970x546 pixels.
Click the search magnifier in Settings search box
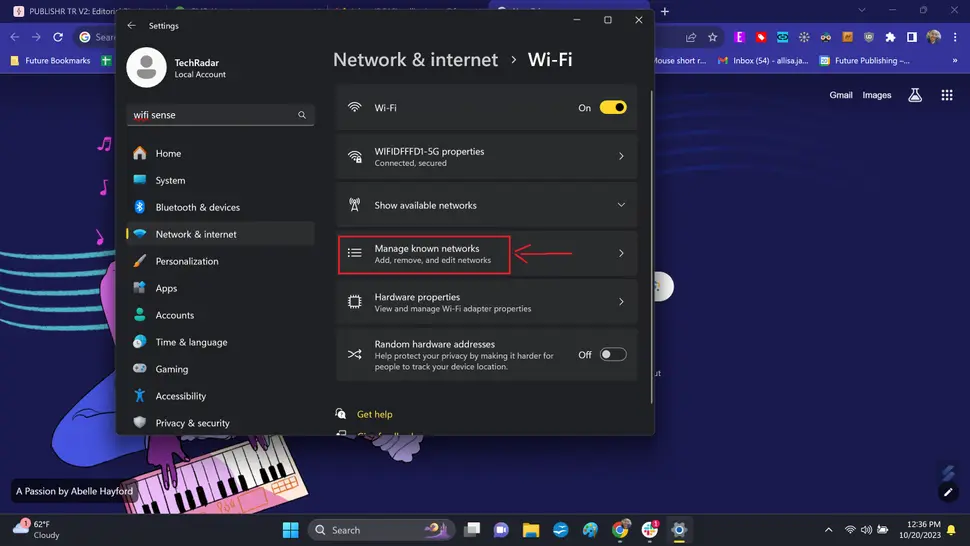pos(302,115)
